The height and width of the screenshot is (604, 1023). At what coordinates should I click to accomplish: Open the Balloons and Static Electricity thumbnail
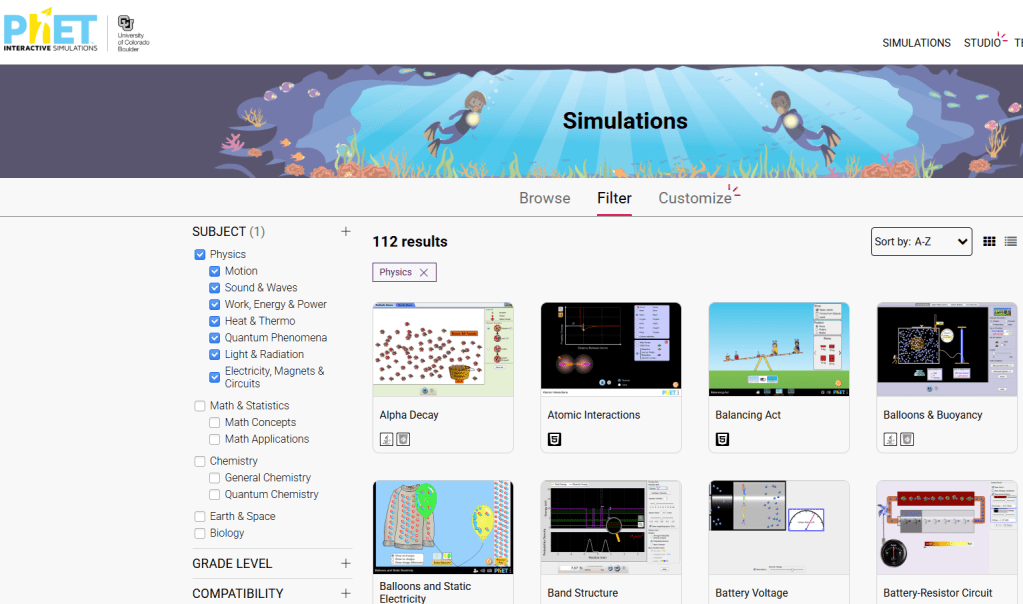click(x=443, y=527)
